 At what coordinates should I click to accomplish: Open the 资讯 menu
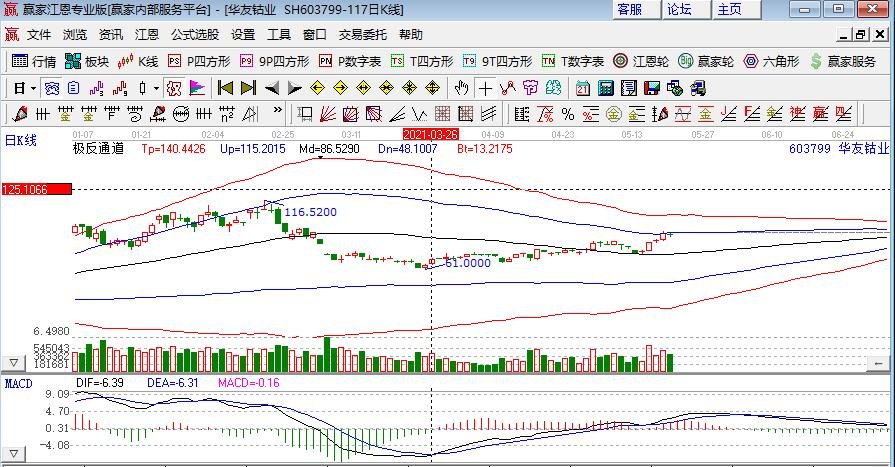111,35
